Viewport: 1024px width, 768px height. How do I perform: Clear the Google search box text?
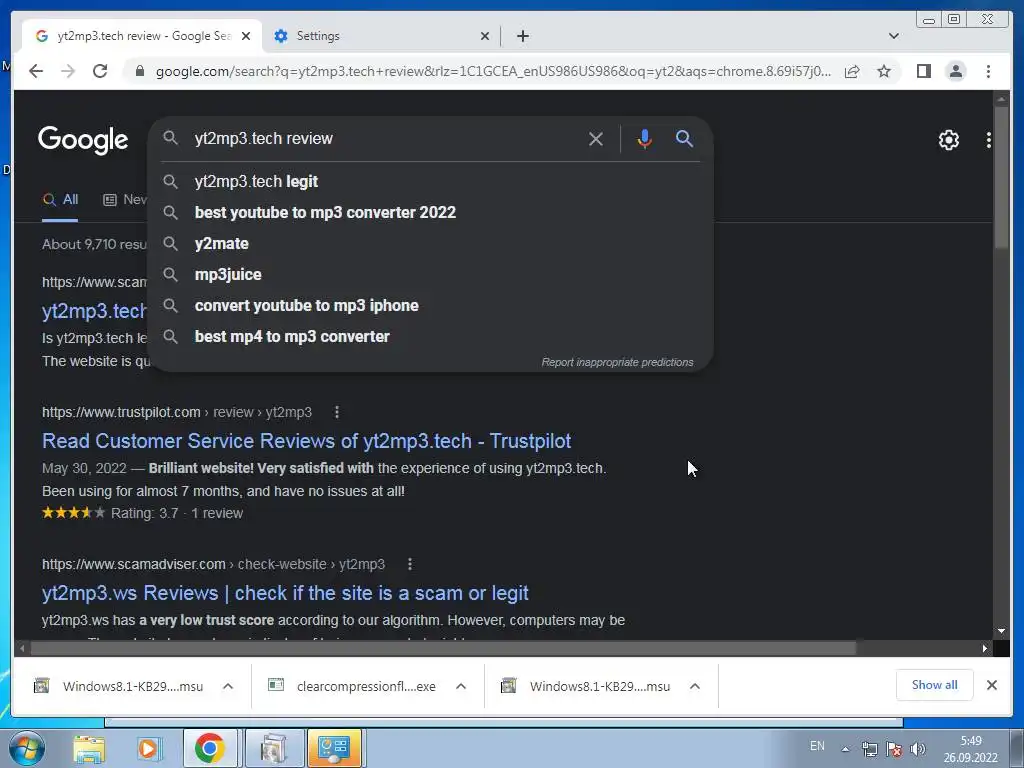596,139
